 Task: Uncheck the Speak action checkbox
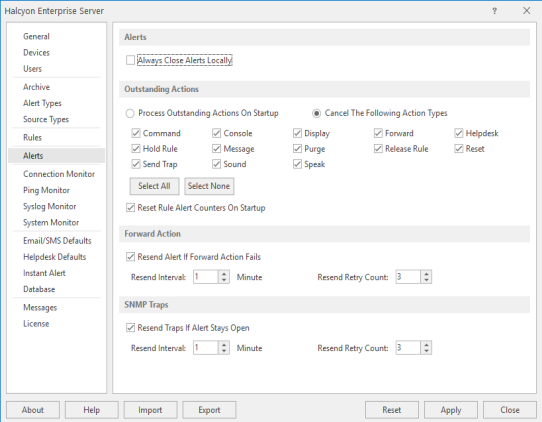pyautogui.click(x=297, y=164)
